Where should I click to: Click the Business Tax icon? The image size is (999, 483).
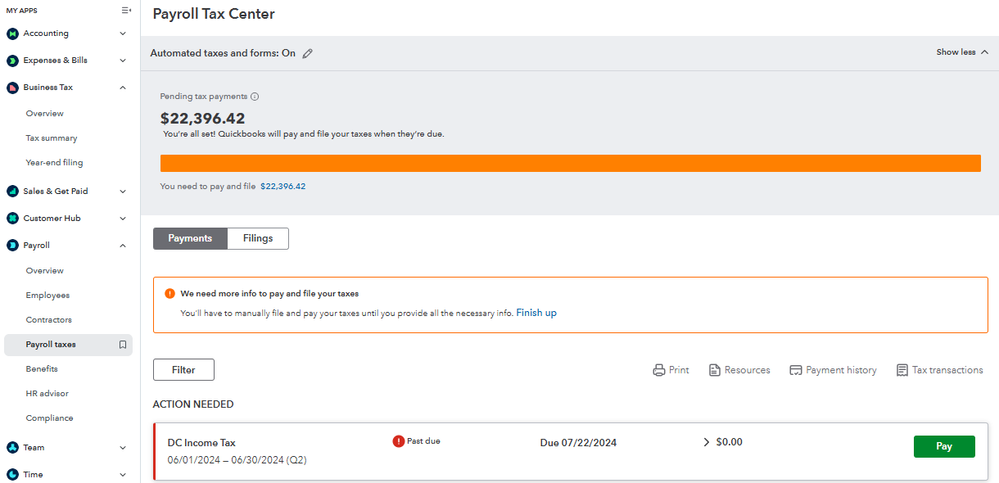click(12, 87)
